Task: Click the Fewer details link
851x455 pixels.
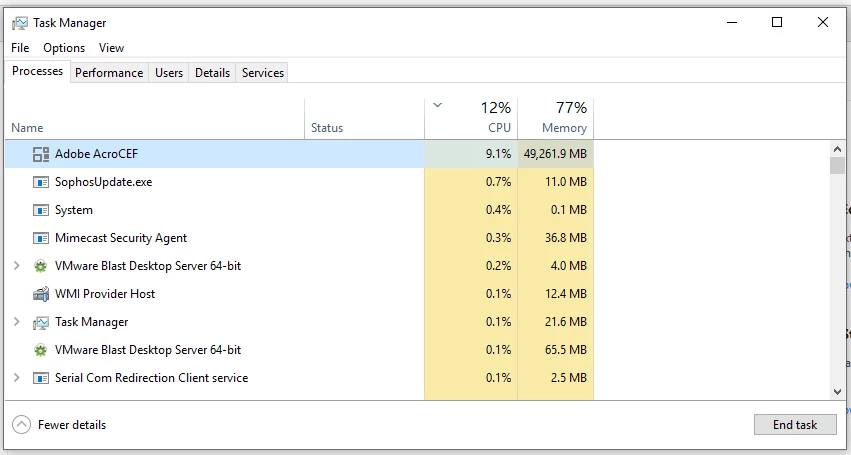Action: (x=72, y=425)
